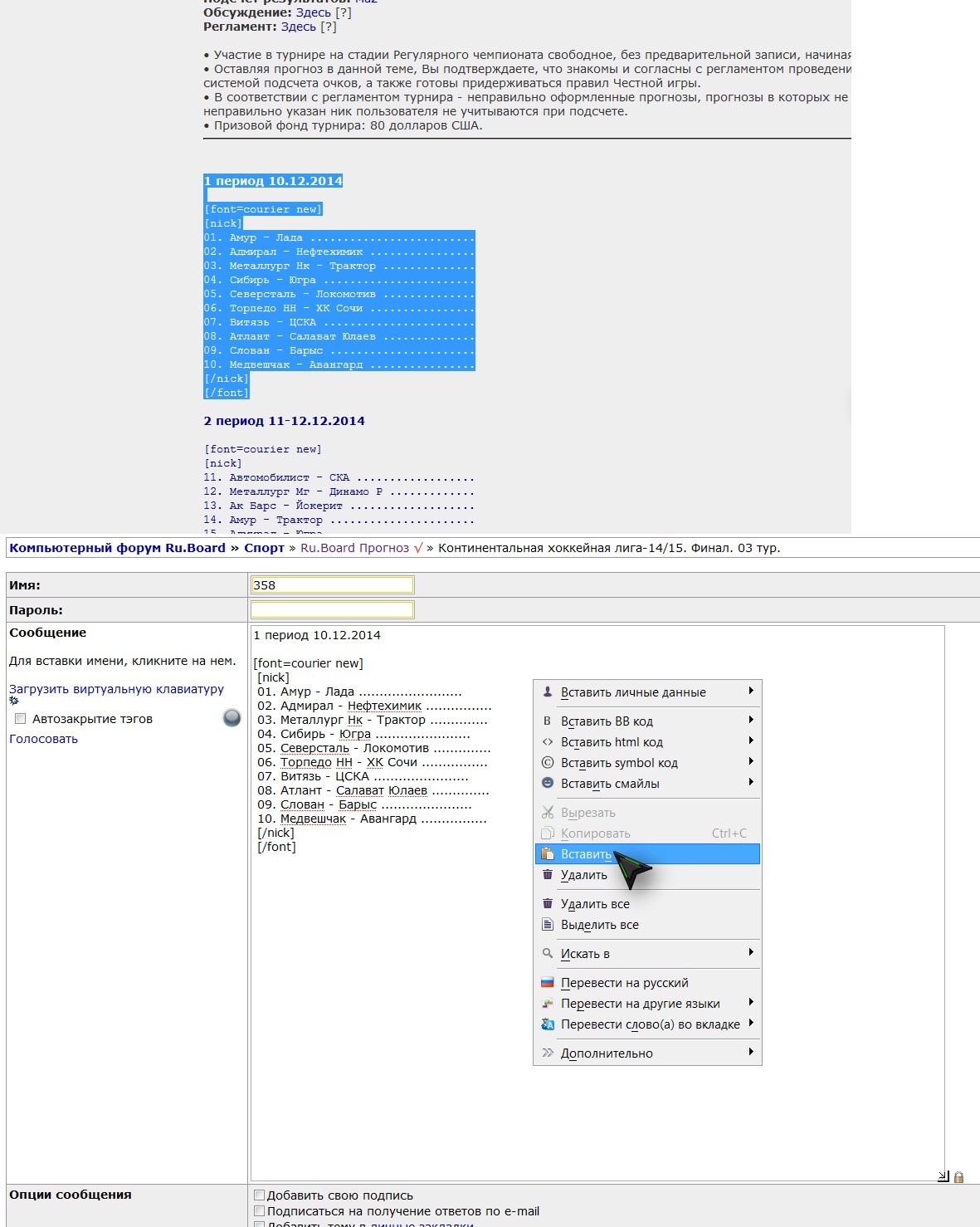Open the Спорт breadcrumb link
The image size is (980, 1227).
(x=264, y=548)
